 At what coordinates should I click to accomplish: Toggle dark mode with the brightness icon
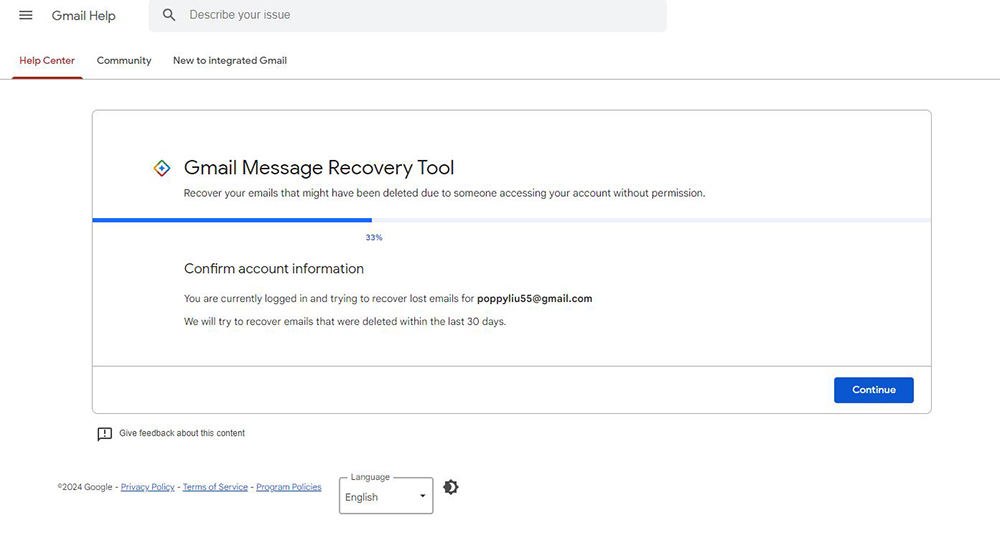[x=451, y=487]
